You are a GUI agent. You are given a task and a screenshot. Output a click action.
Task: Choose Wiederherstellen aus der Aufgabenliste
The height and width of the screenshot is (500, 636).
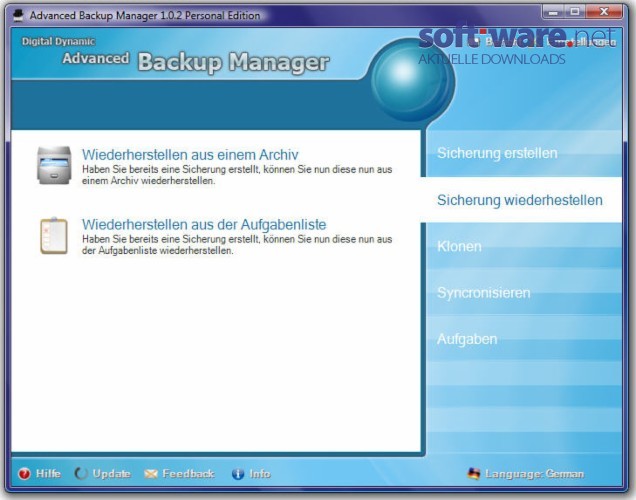(204, 224)
